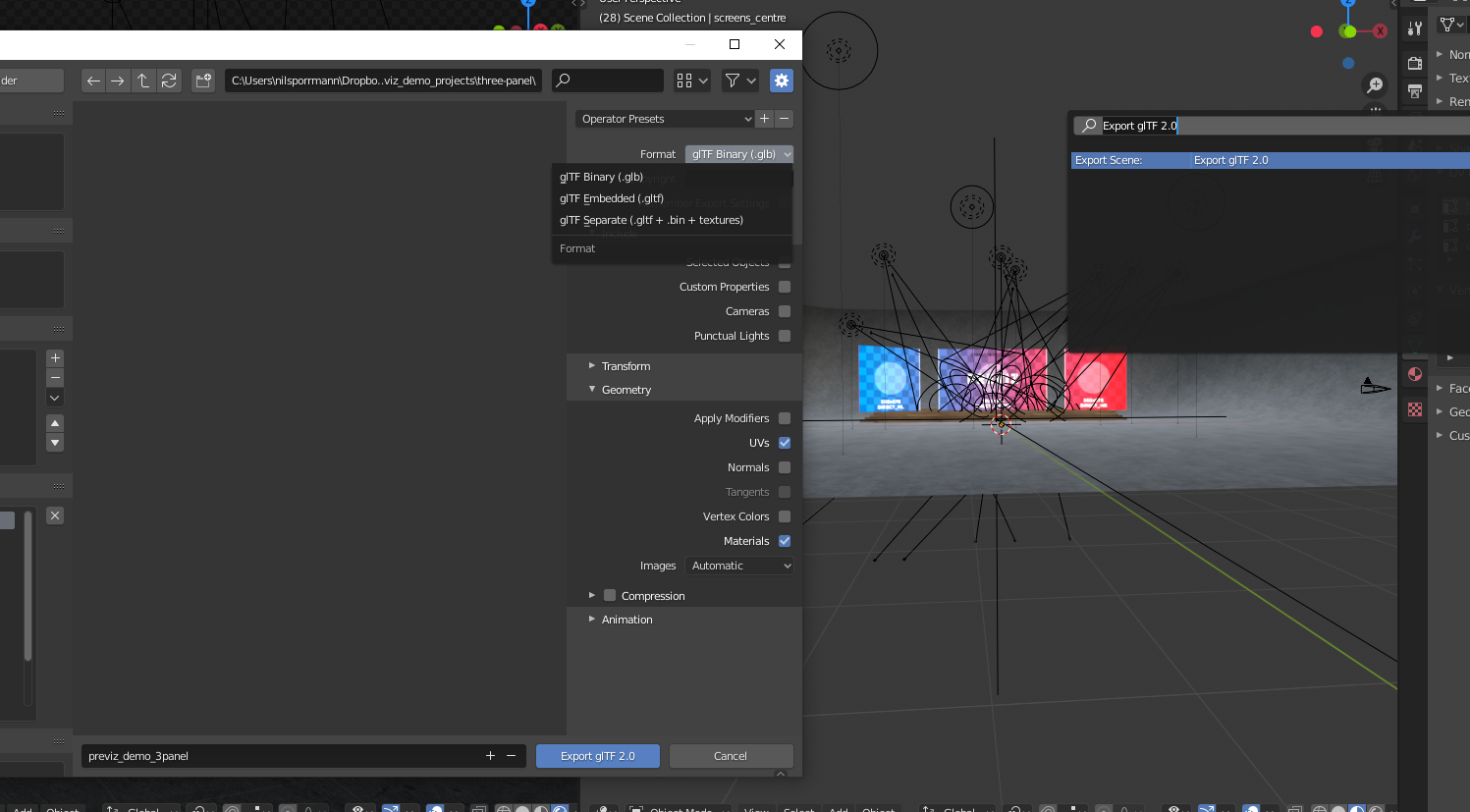Image resolution: width=1470 pixels, height=812 pixels.
Task: Open bookmark specials chevron menu
Action: coord(55,398)
